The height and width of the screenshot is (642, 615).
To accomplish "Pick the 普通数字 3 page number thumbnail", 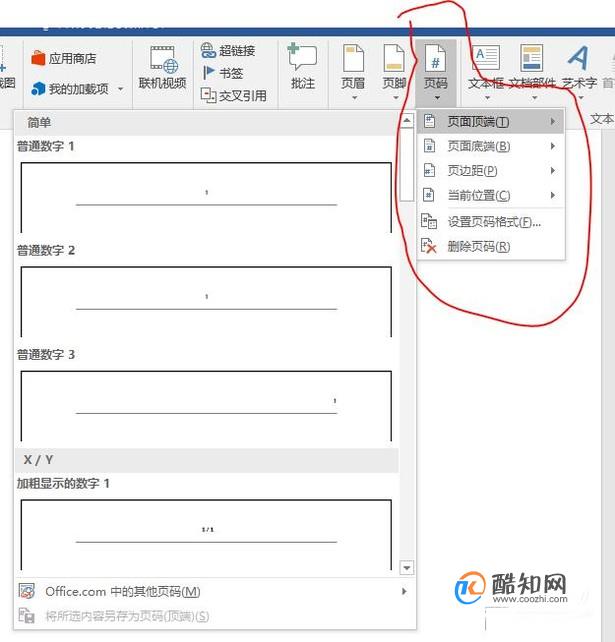I will (x=206, y=406).
